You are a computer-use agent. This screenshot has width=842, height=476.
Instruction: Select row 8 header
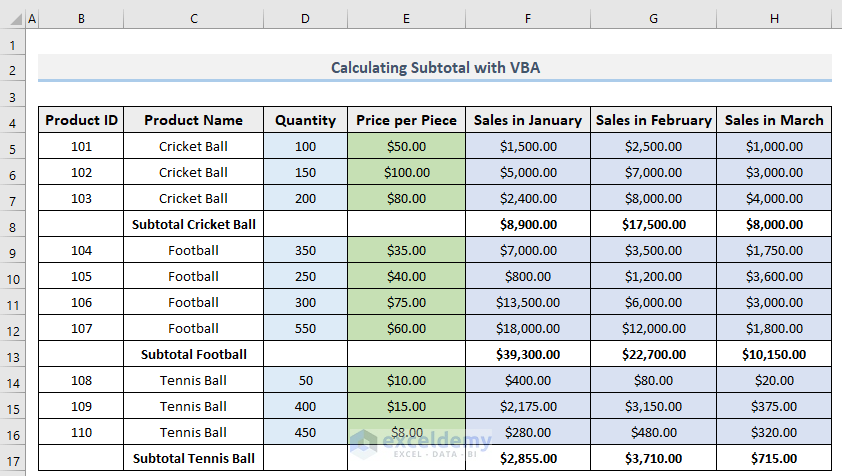pos(13,224)
